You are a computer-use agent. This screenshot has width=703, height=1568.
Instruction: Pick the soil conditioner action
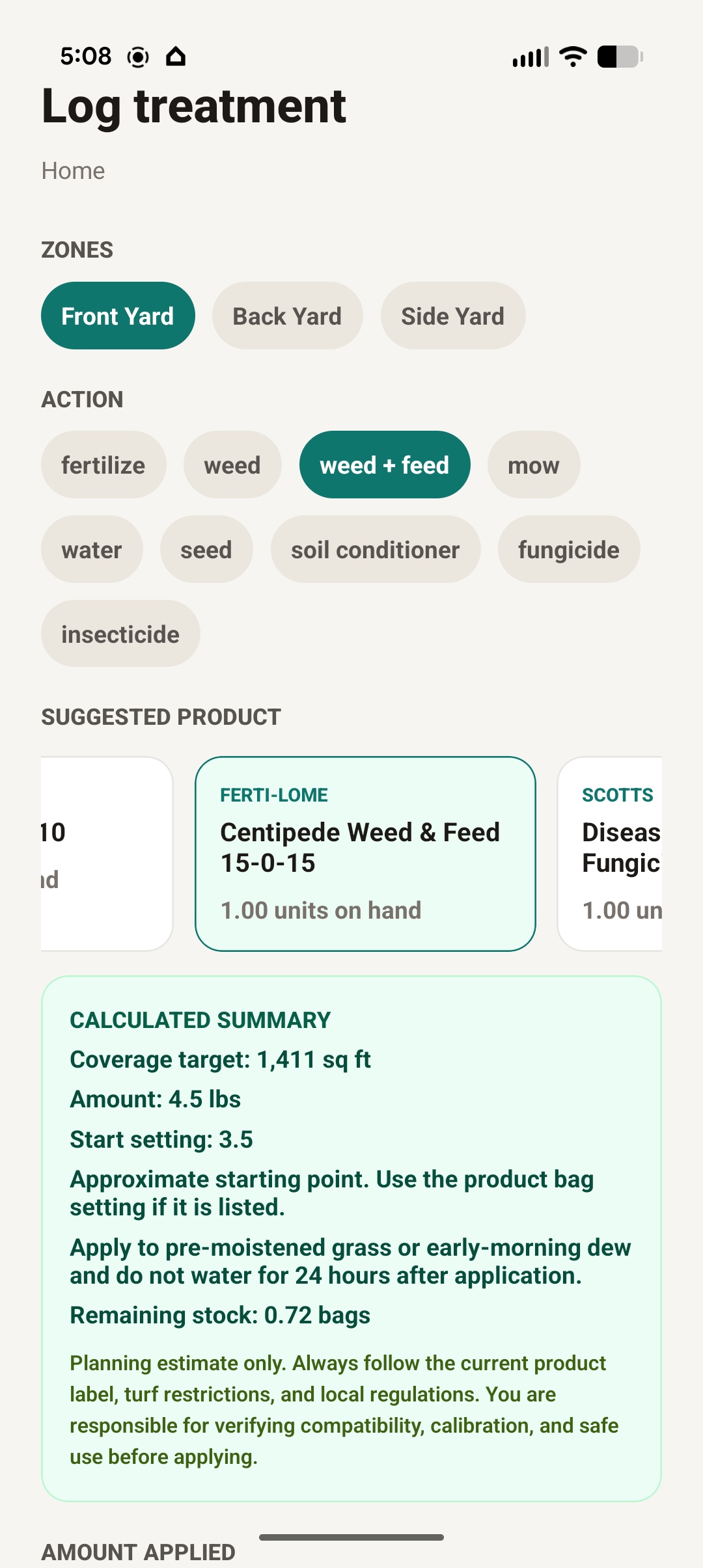(x=376, y=549)
